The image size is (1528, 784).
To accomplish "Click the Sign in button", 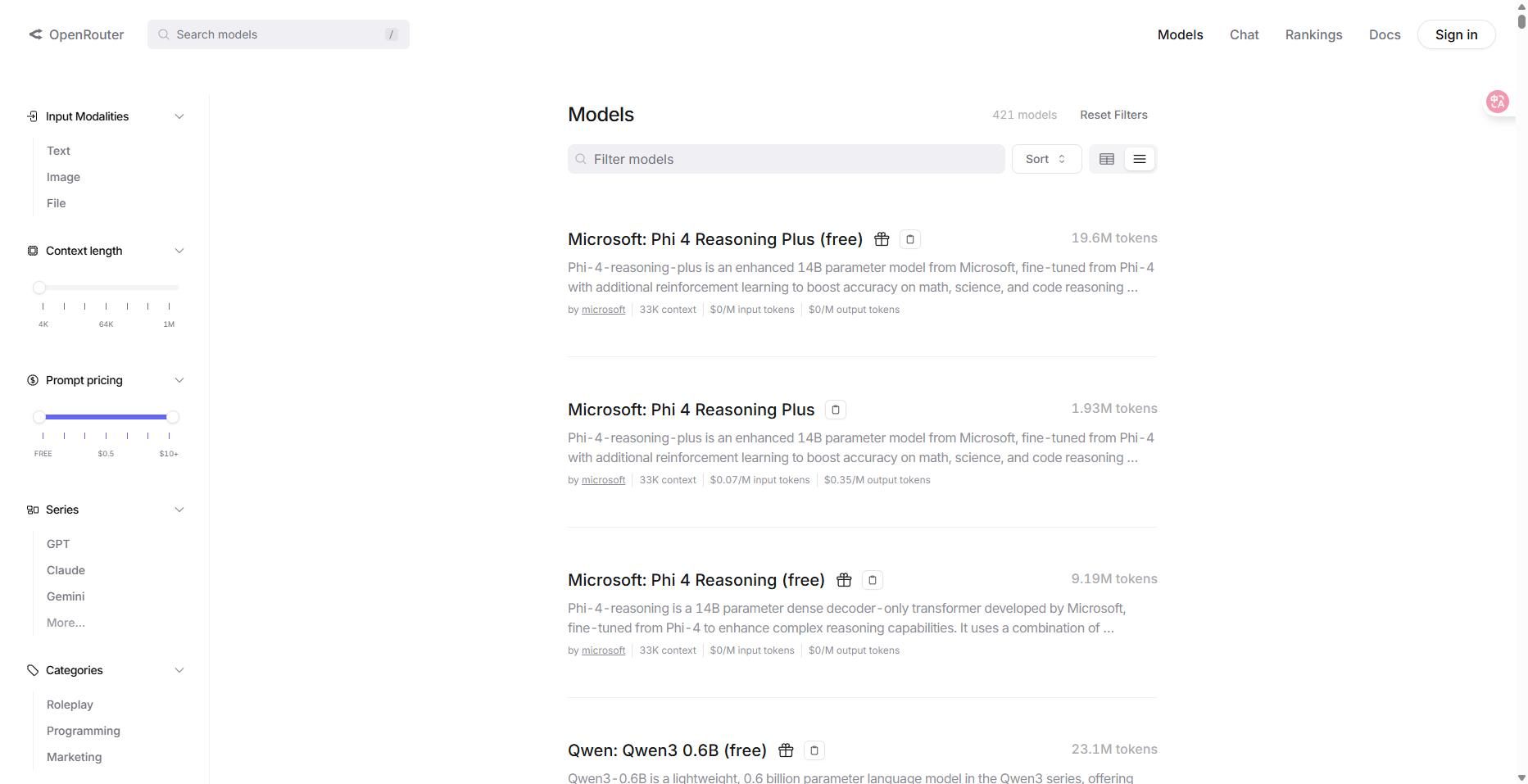I will 1457,34.
